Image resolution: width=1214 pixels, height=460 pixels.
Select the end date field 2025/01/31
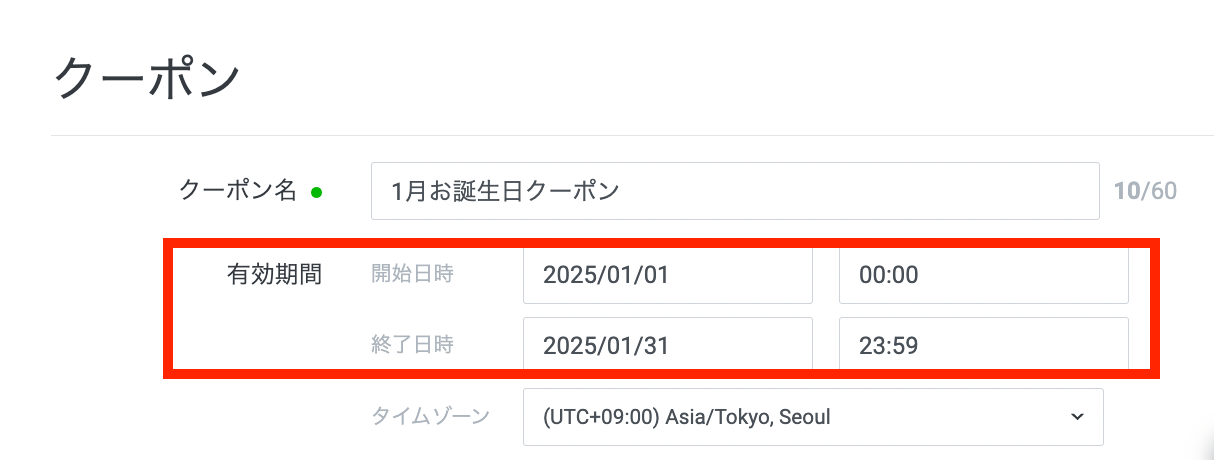tap(667, 346)
